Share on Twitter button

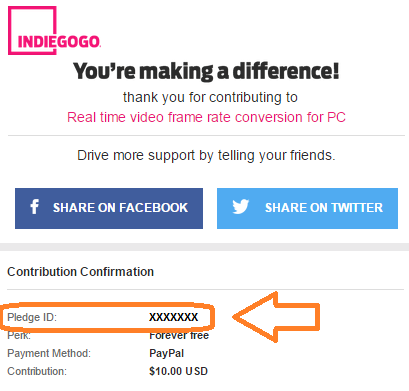click(x=307, y=208)
